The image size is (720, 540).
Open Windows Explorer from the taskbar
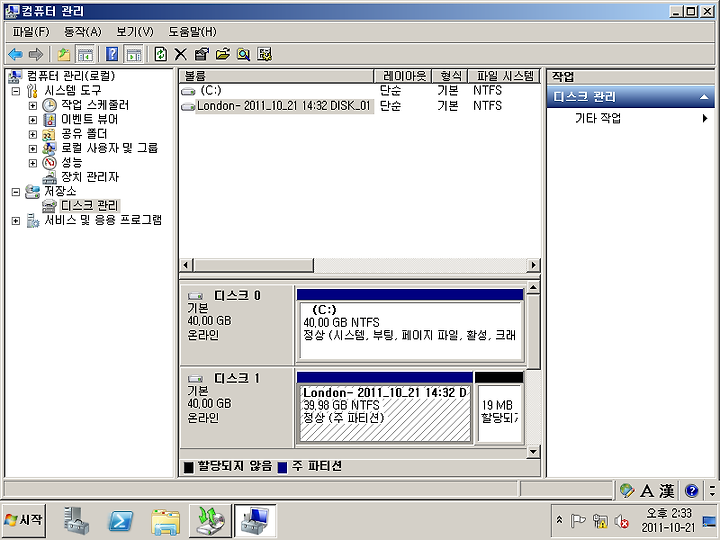(165, 521)
